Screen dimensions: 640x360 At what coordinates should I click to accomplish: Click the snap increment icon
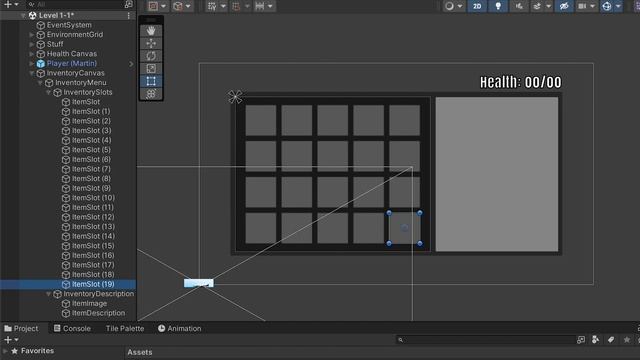click(x=236, y=6)
